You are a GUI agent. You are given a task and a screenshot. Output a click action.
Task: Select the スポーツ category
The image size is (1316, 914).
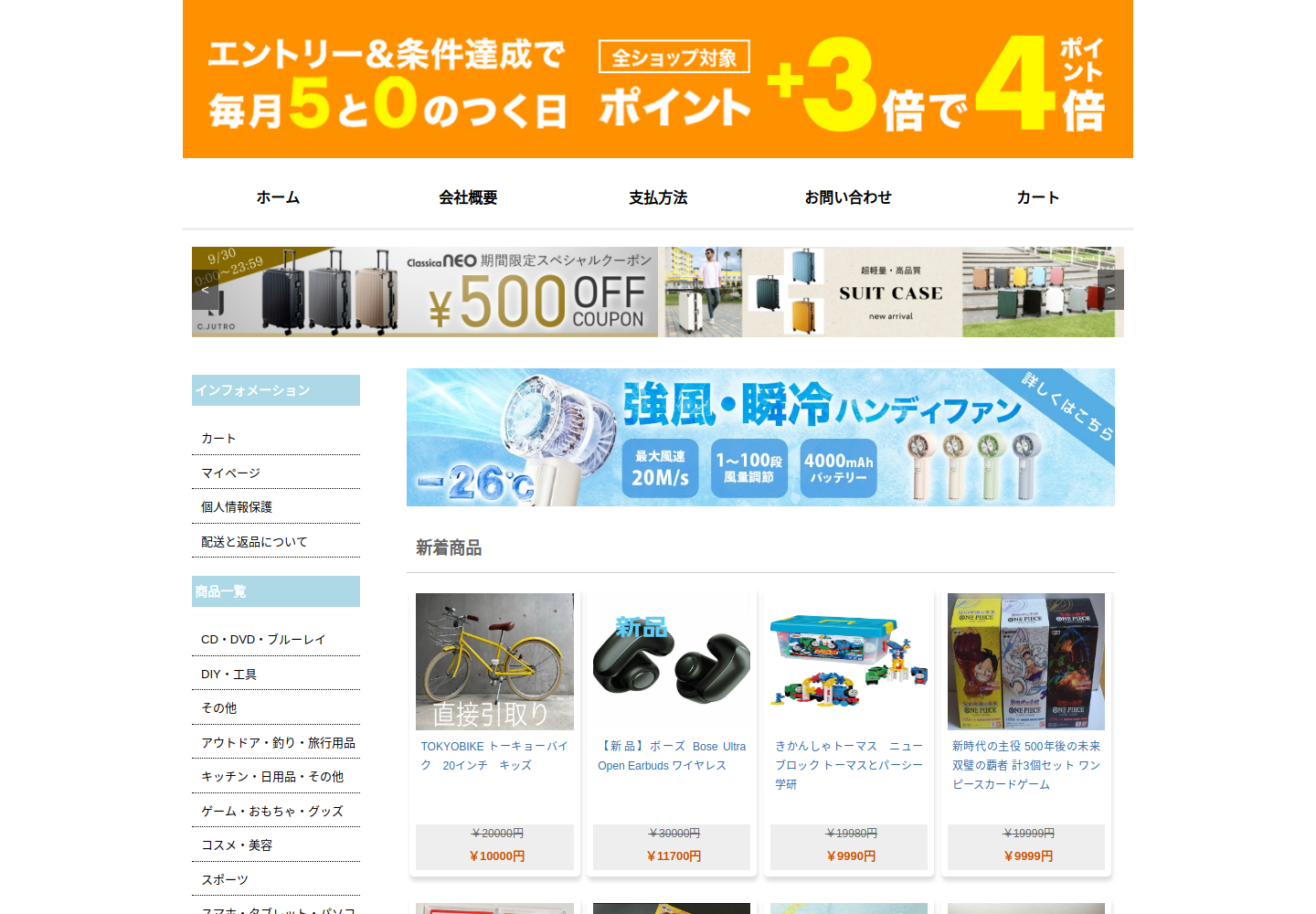pyautogui.click(x=225, y=880)
